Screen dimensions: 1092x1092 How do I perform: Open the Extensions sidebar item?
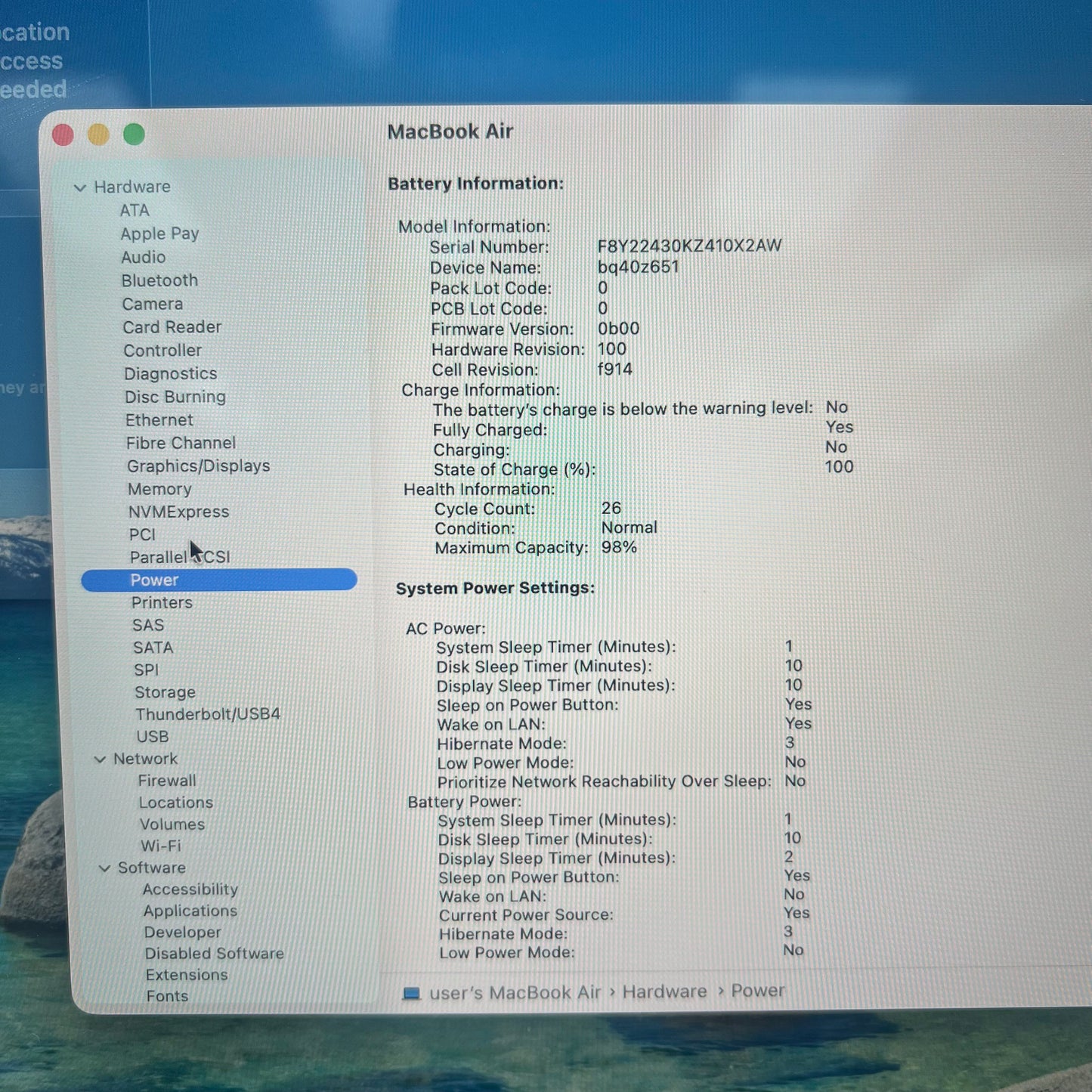coord(187,975)
